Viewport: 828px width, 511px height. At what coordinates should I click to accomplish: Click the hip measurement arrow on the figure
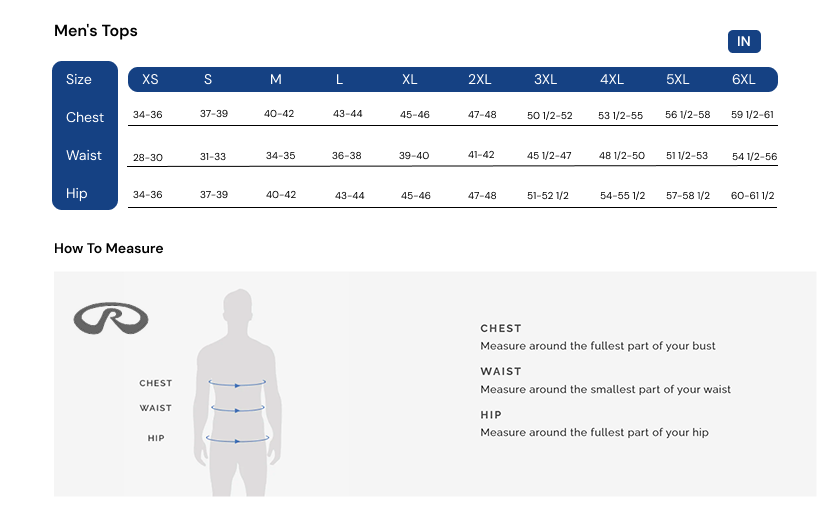click(x=237, y=438)
